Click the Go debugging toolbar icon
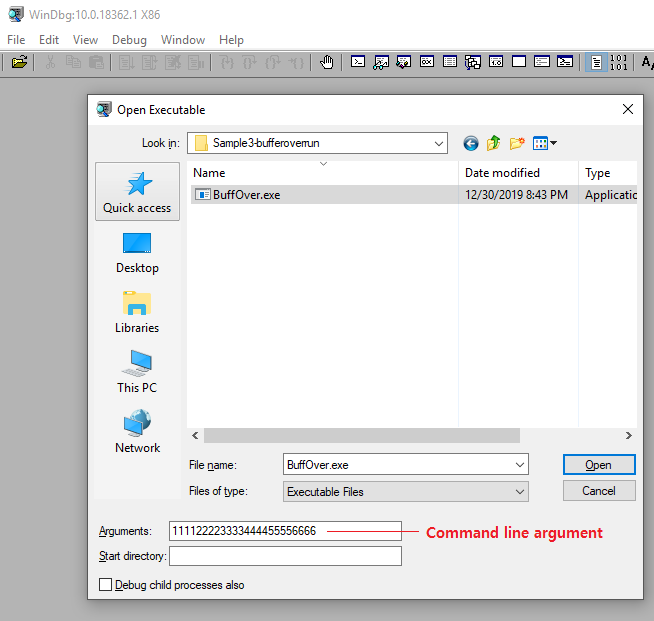This screenshot has width=654, height=621. click(x=126, y=62)
